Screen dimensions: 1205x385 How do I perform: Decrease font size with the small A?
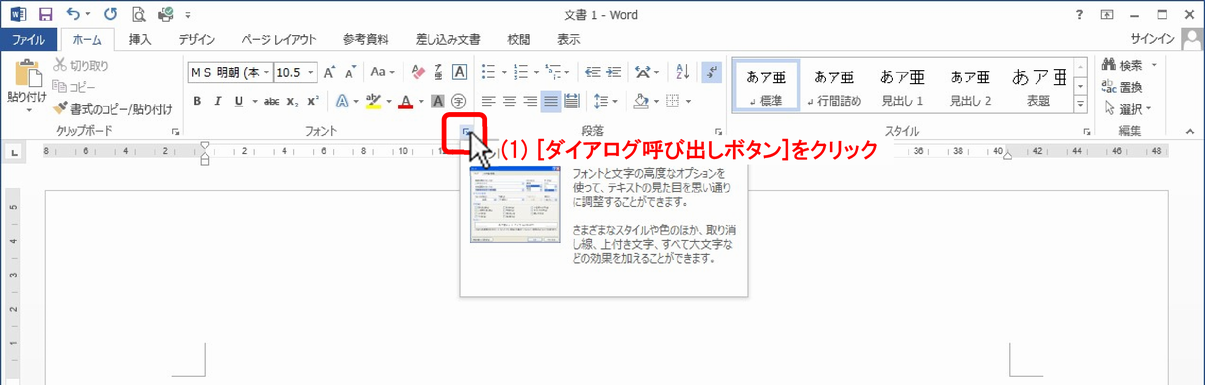point(351,72)
